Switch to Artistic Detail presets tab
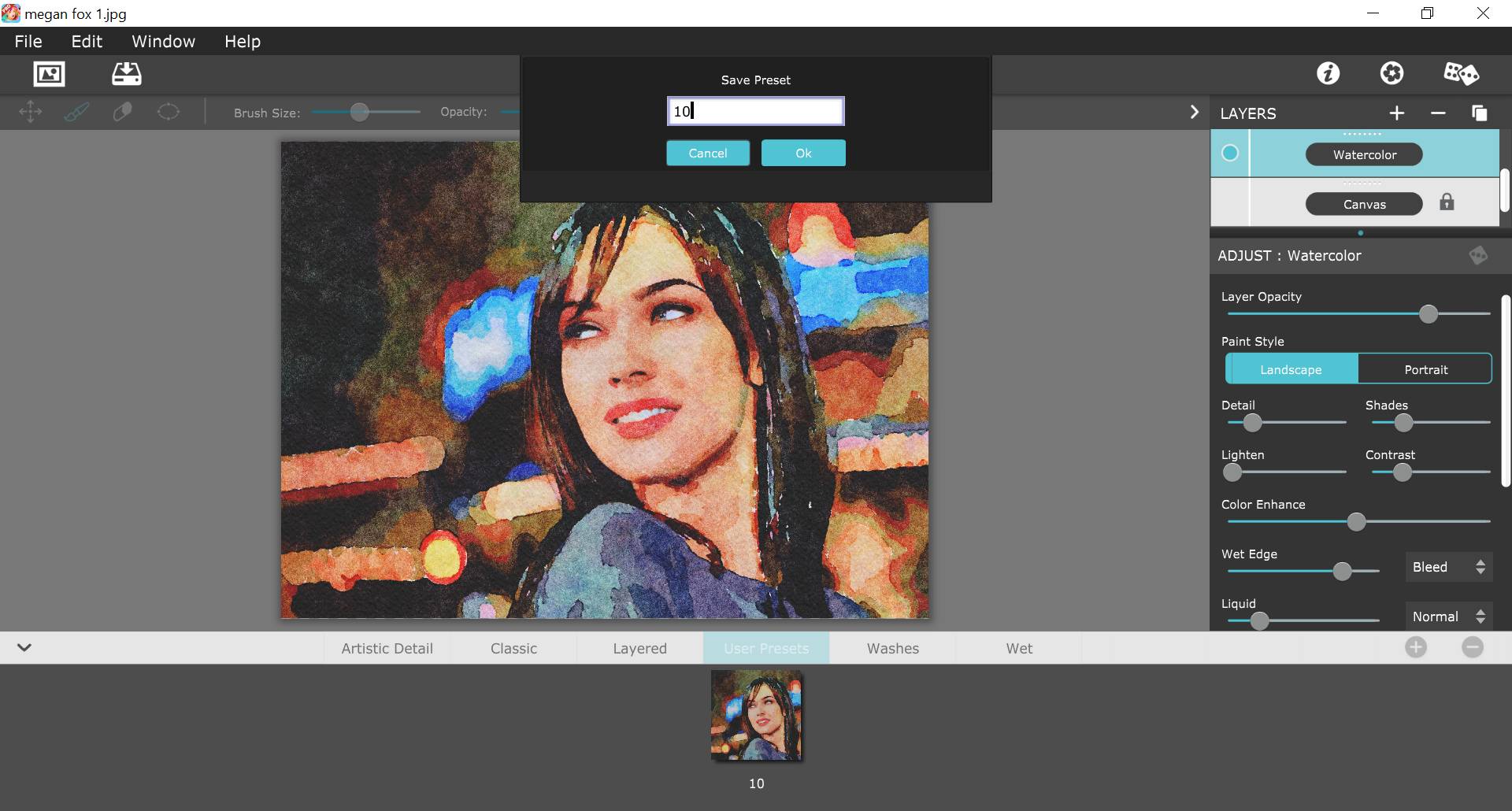This screenshot has width=1512, height=811. tap(387, 648)
